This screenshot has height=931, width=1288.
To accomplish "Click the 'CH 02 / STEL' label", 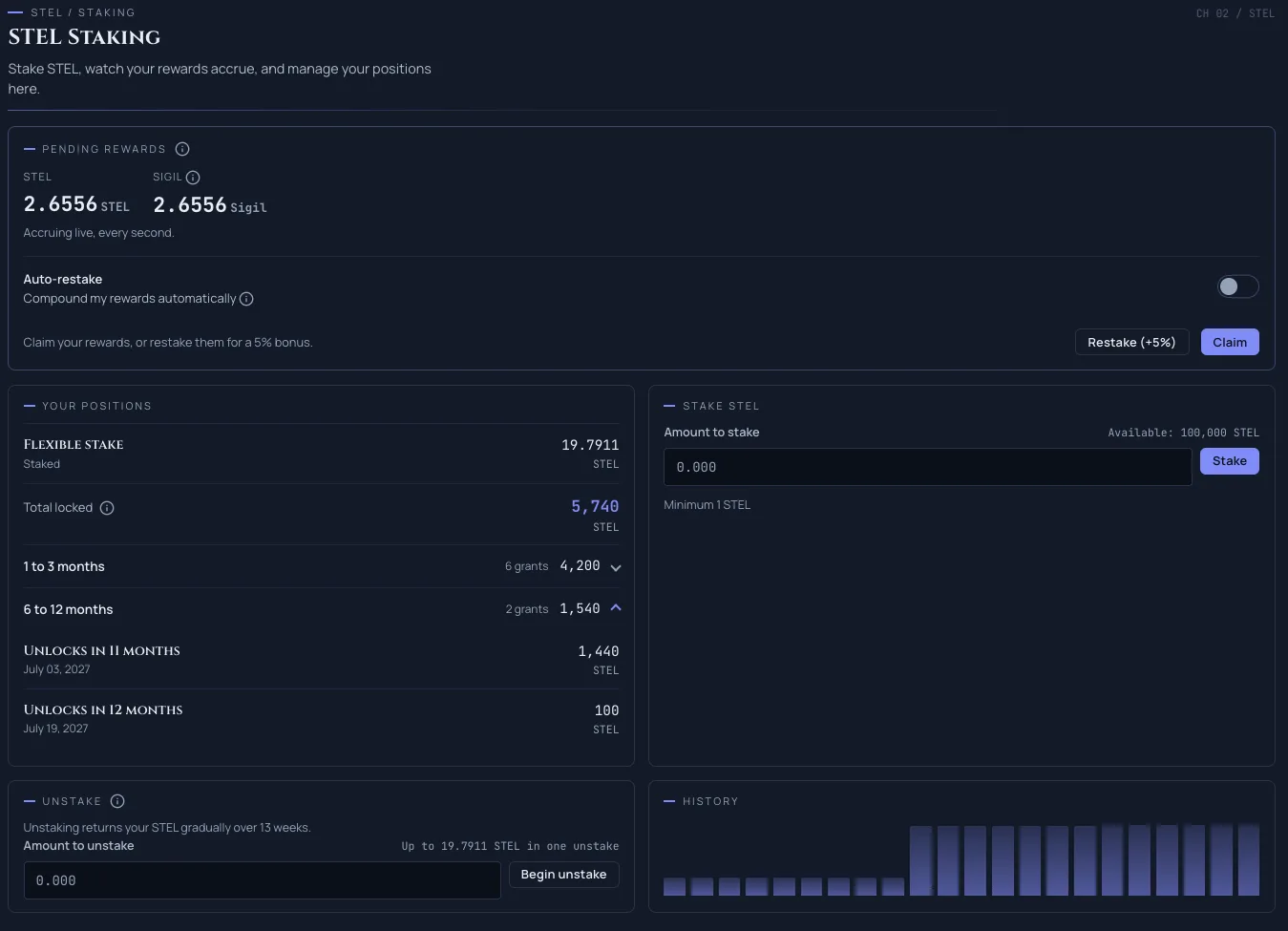I will tap(1235, 13).
